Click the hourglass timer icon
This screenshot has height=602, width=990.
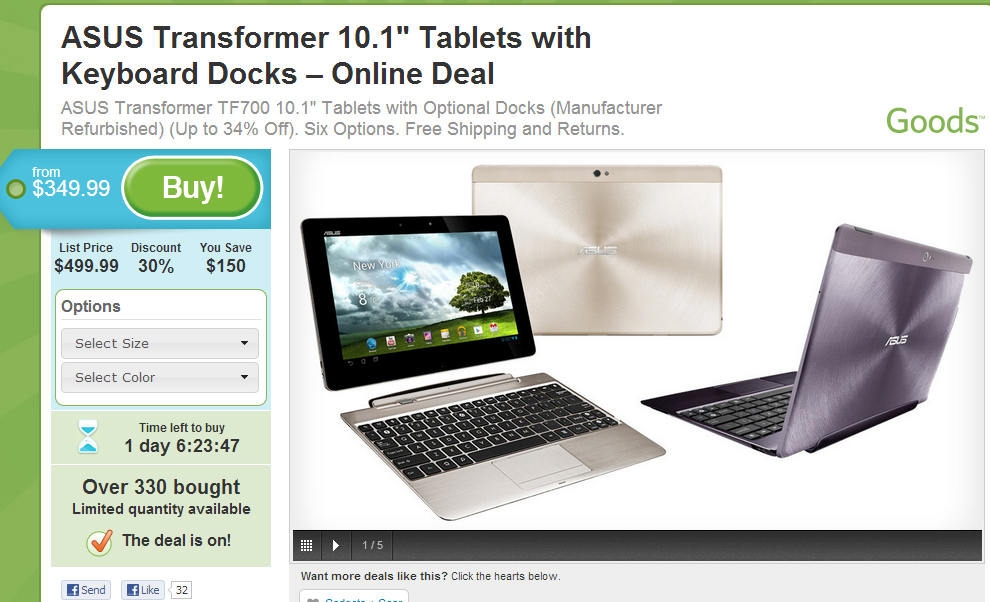tap(88, 436)
